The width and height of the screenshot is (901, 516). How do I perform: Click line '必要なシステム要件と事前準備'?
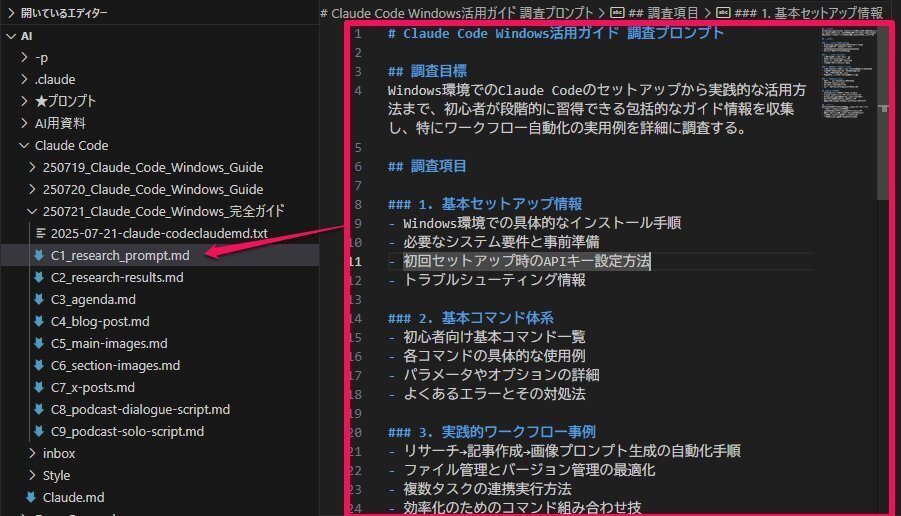coord(501,242)
